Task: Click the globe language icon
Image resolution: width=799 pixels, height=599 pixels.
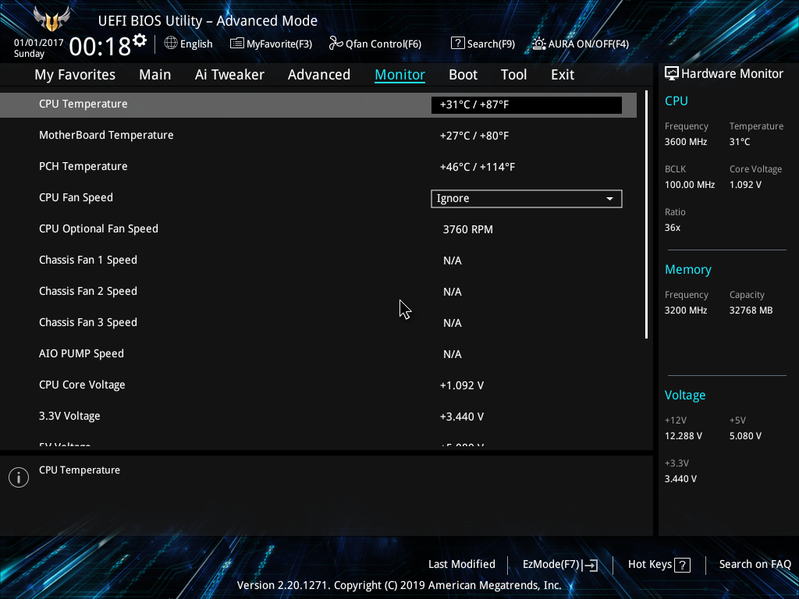Action: (x=171, y=43)
